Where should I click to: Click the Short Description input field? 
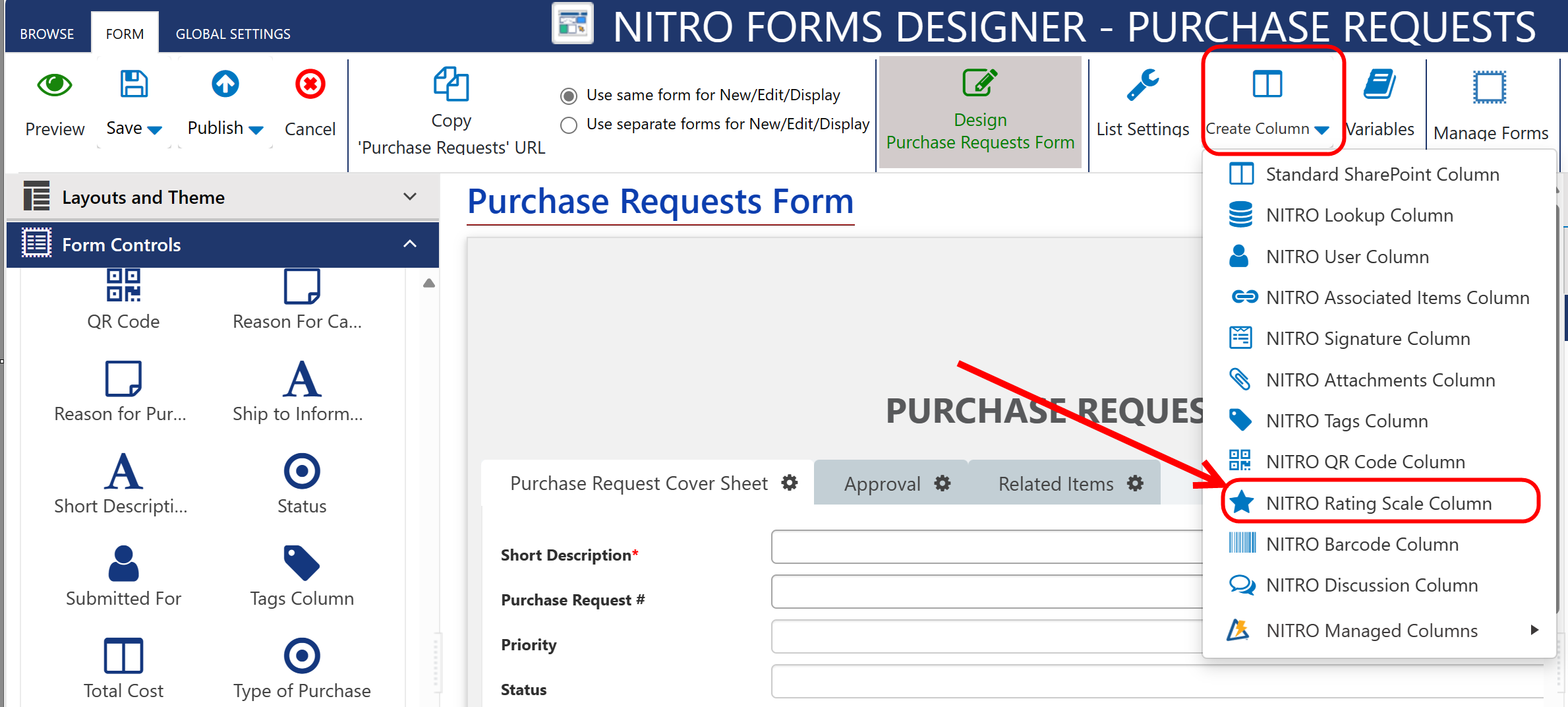coord(987,547)
